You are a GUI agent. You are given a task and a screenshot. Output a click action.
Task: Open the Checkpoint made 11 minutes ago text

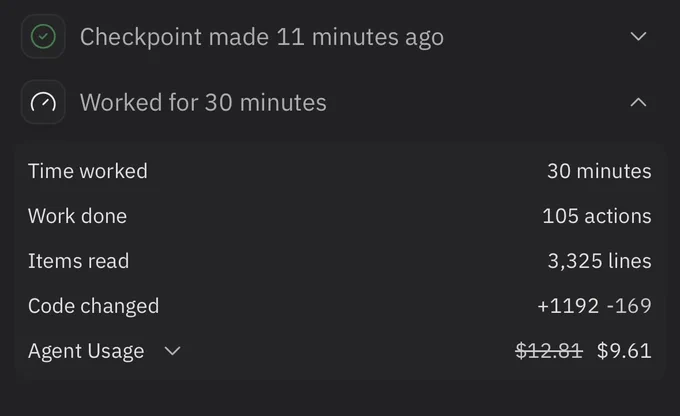[262, 37]
